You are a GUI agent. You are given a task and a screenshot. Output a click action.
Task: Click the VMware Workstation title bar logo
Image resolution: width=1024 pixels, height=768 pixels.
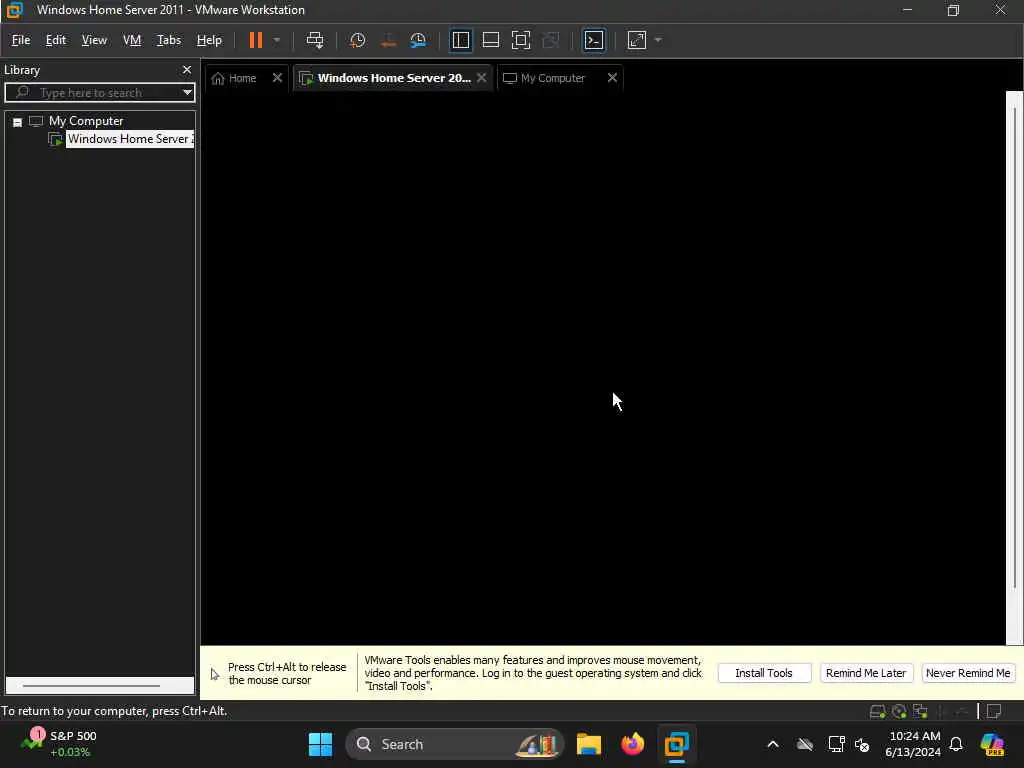click(14, 10)
